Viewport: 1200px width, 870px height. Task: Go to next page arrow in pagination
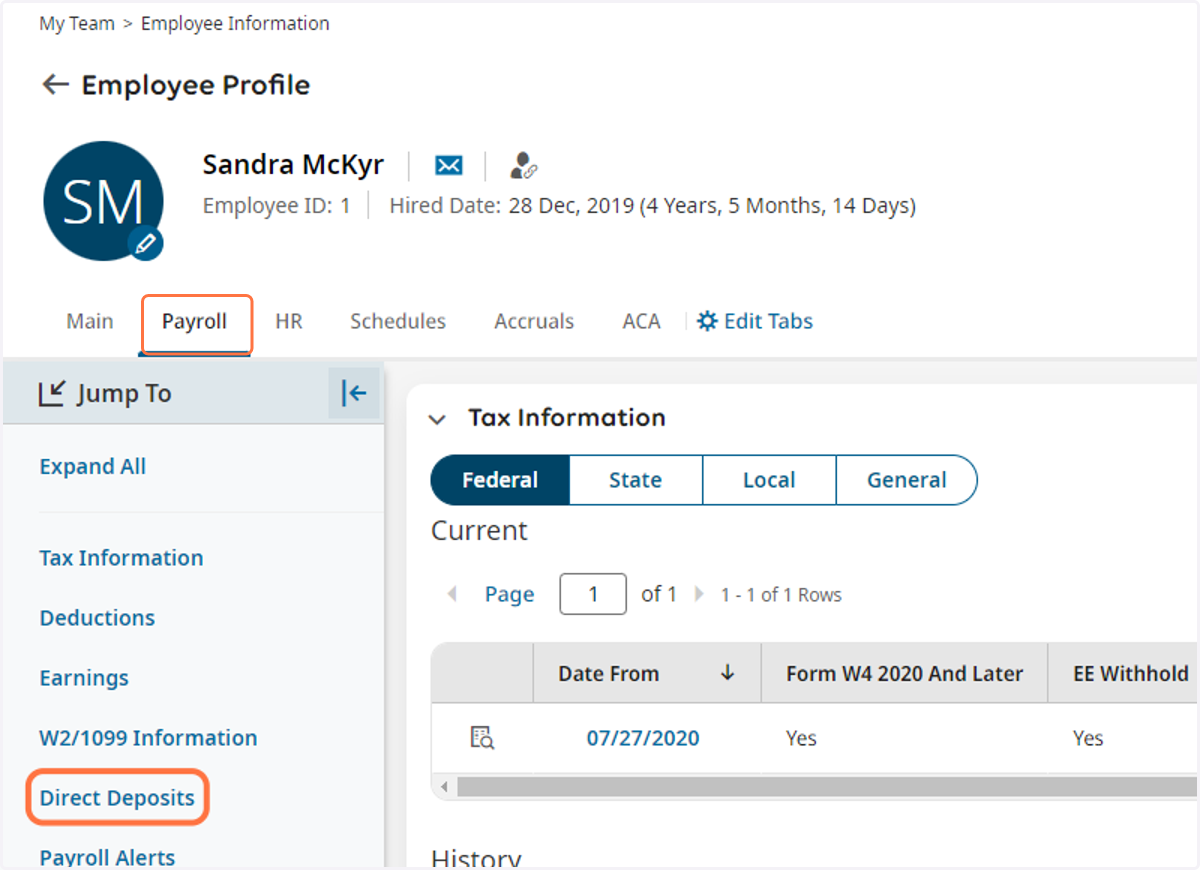coord(699,594)
